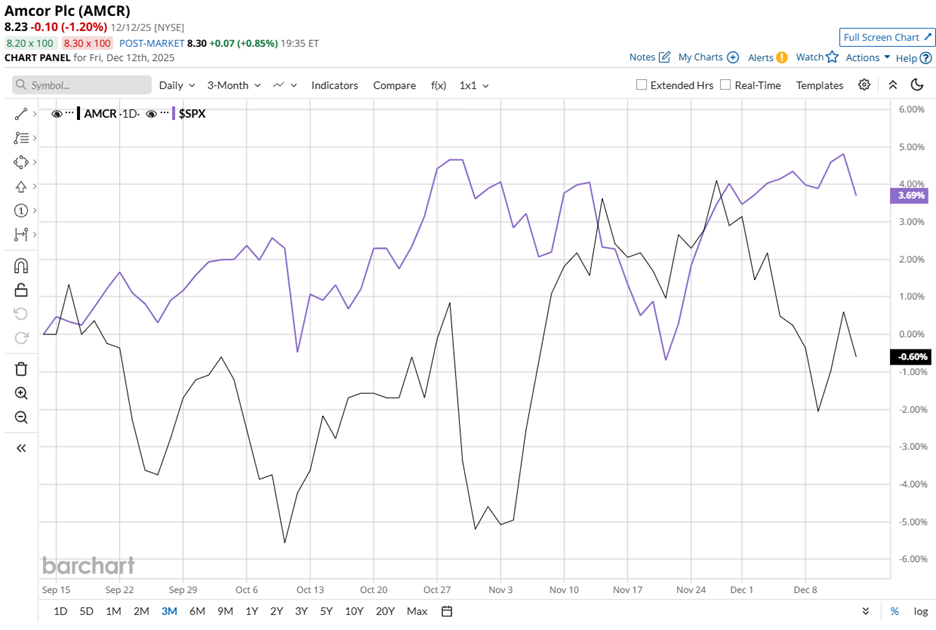Image resolution: width=936 pixels, height=630 pixels.
Task: Collapse the drawing tools sidebar
Action: 21,448
